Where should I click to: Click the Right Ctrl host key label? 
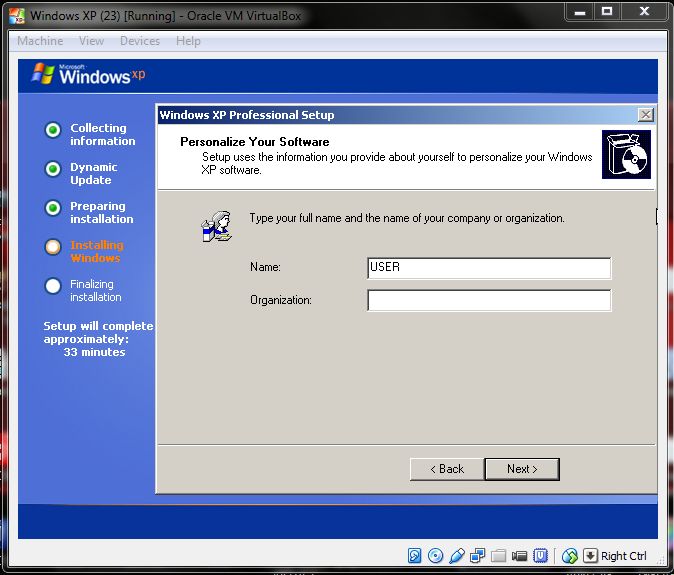coord(624,556)
